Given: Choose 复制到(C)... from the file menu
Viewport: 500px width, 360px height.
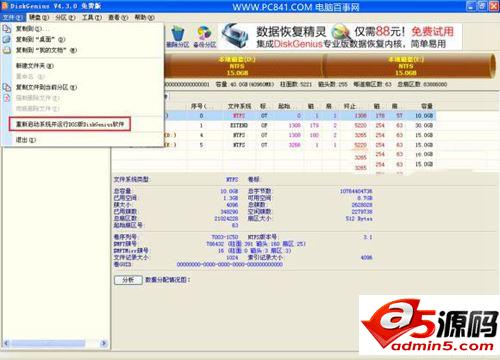Looking at the screenshot, I should coord(83,29).
